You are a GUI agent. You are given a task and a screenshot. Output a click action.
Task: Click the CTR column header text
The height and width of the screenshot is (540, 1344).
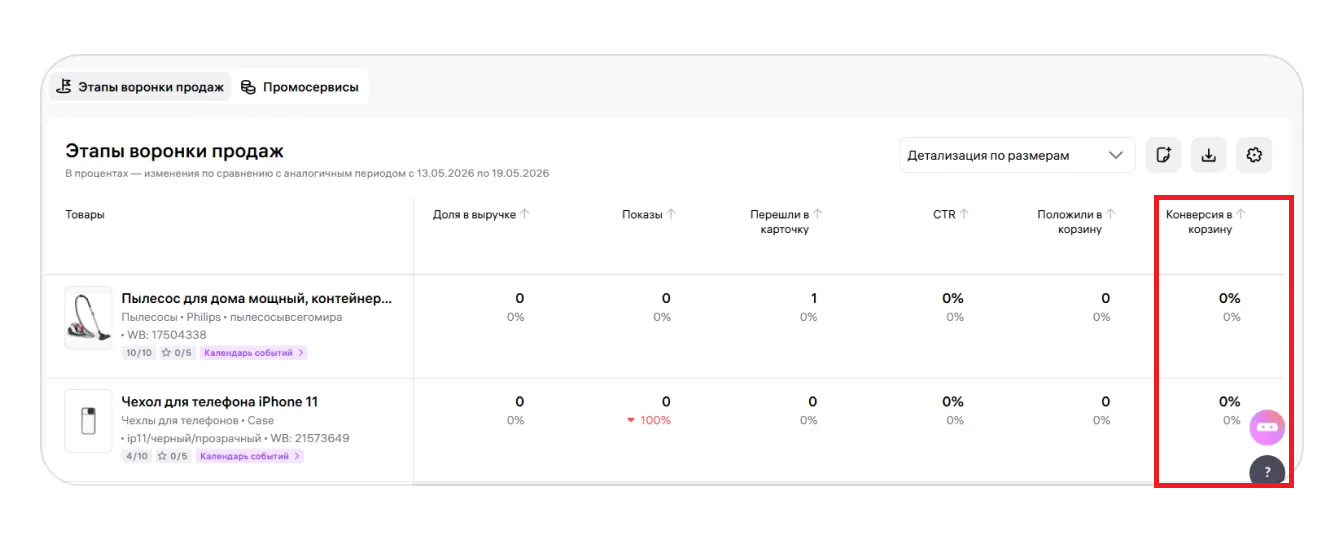[x=944, y=214]
